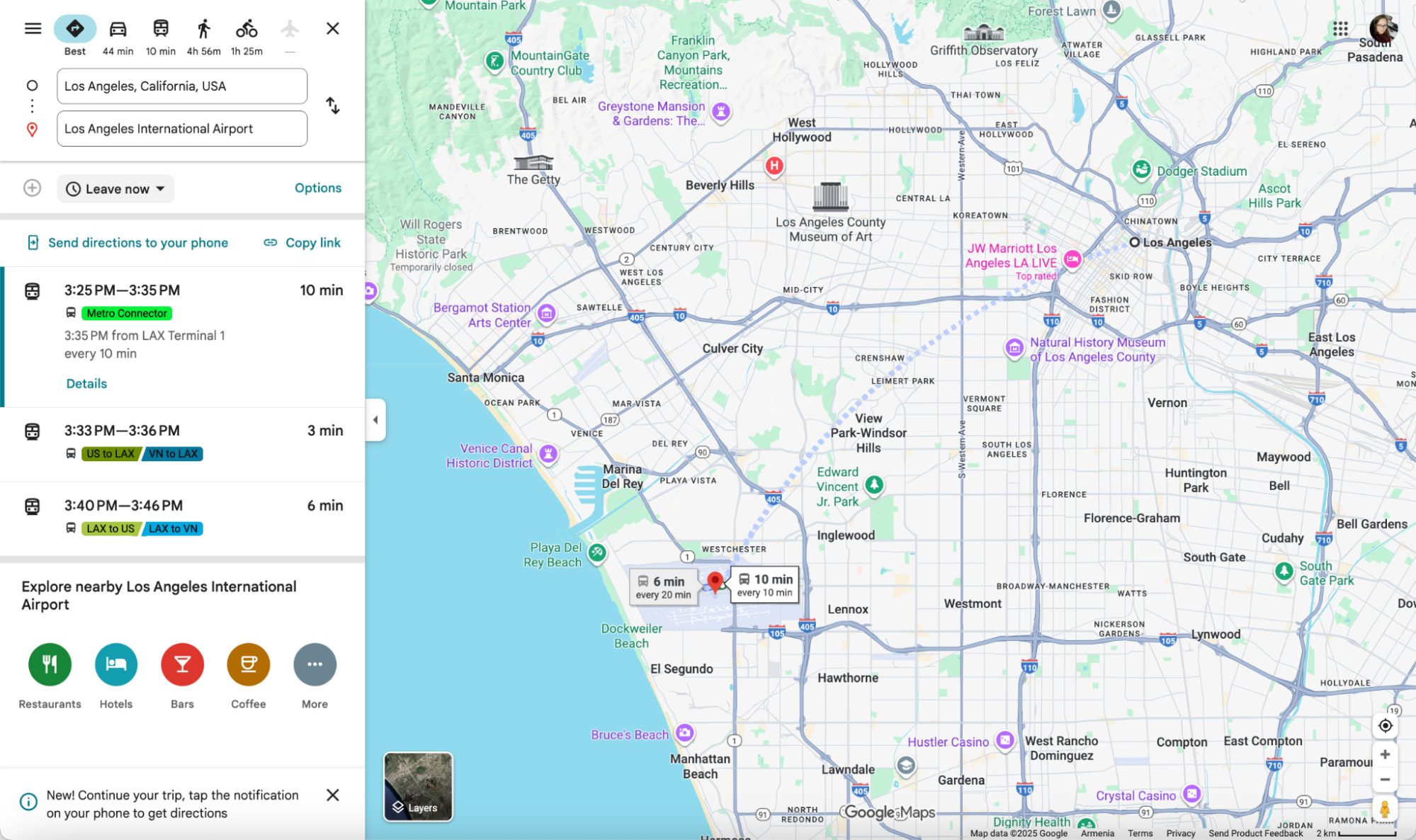Open the Griffith Observatory landmark icon

[x=983, y=32]
